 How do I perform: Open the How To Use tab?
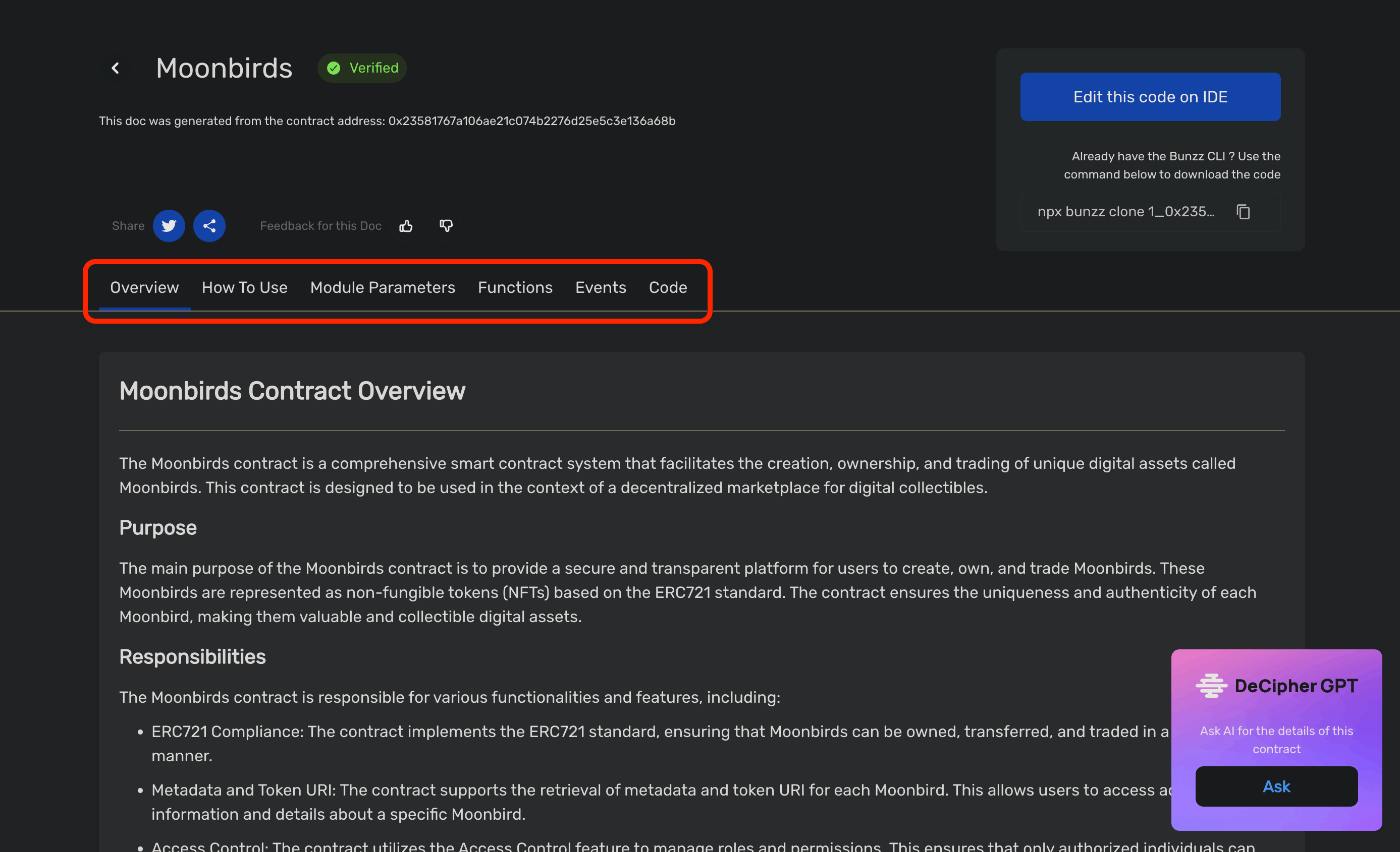[x=245, y=288]
